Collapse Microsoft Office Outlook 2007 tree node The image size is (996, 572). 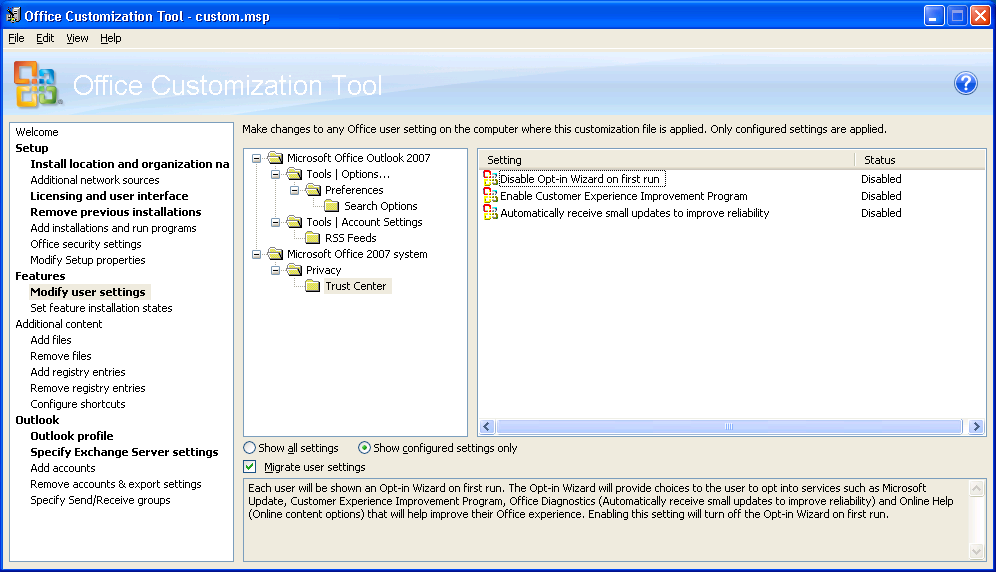click(257, 158)
